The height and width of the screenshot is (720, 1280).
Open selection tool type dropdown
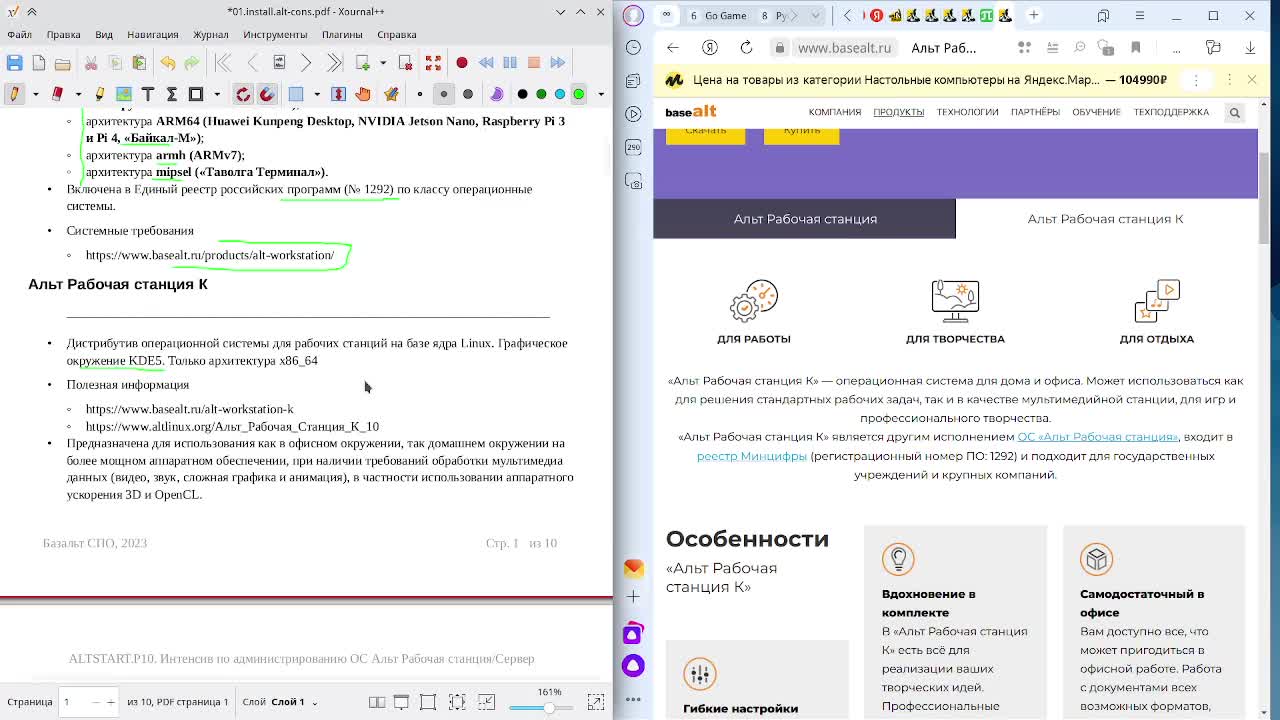[317, 94]
